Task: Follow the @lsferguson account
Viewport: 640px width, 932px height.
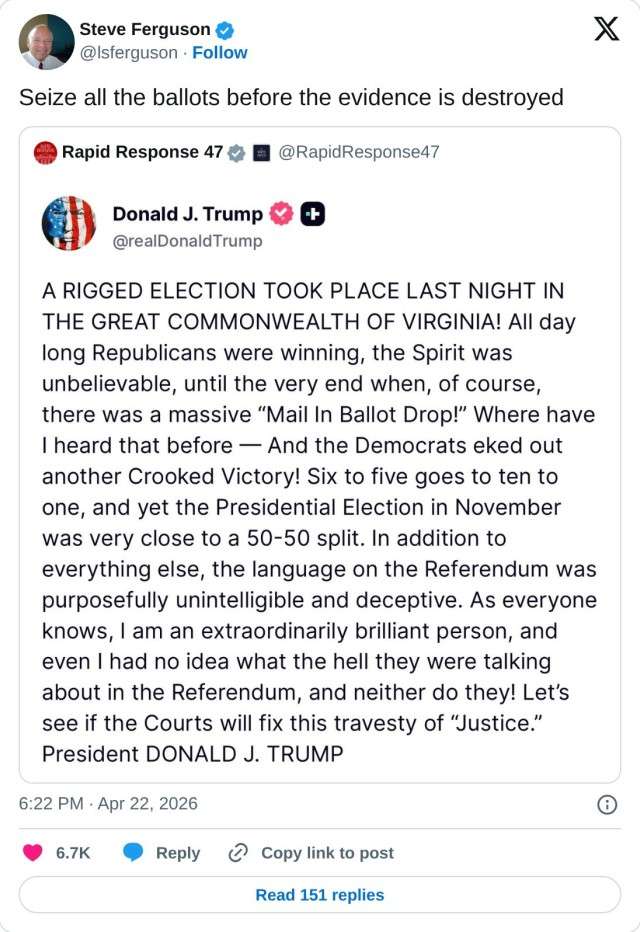Action: coord(220,52)
